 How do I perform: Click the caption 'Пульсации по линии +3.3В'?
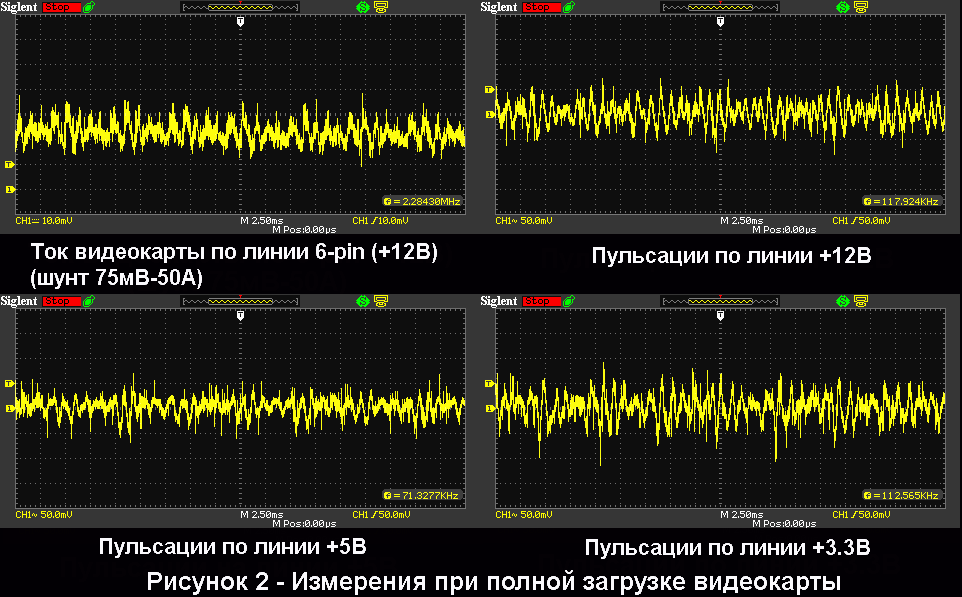[727, 548]
